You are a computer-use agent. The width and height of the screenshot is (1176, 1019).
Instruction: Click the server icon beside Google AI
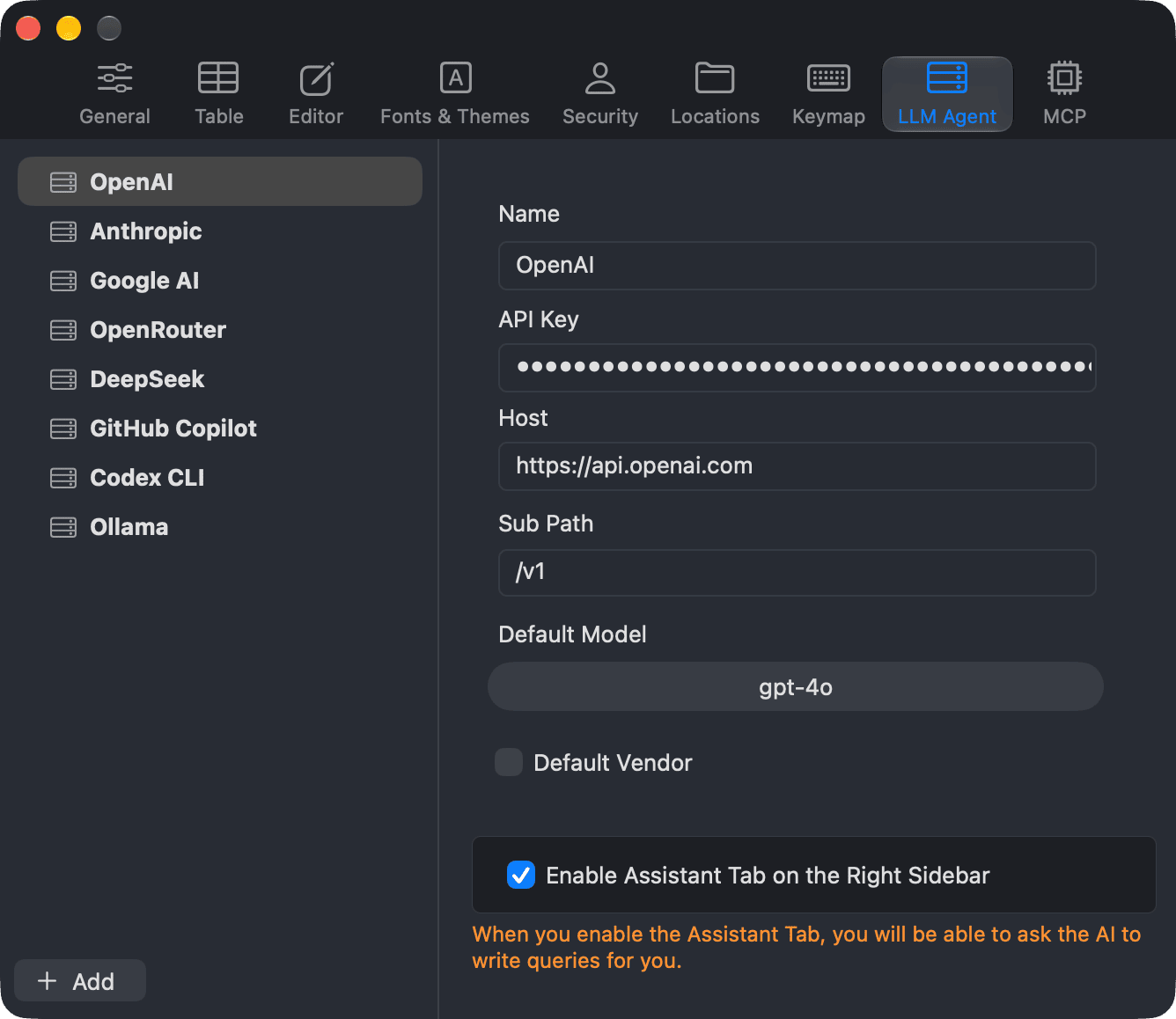coord(63,281)
